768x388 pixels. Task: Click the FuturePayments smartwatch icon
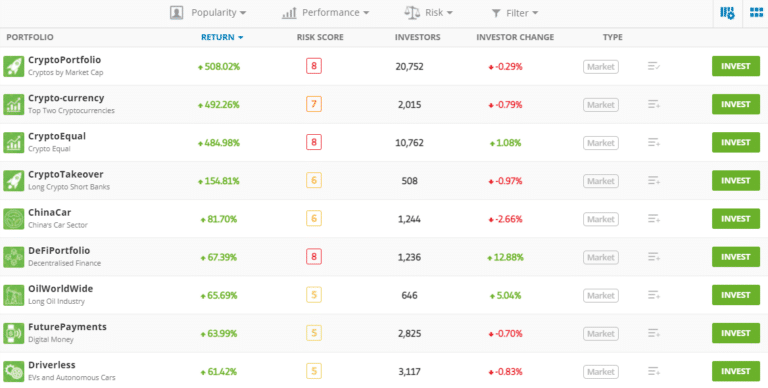click(14, 334)
